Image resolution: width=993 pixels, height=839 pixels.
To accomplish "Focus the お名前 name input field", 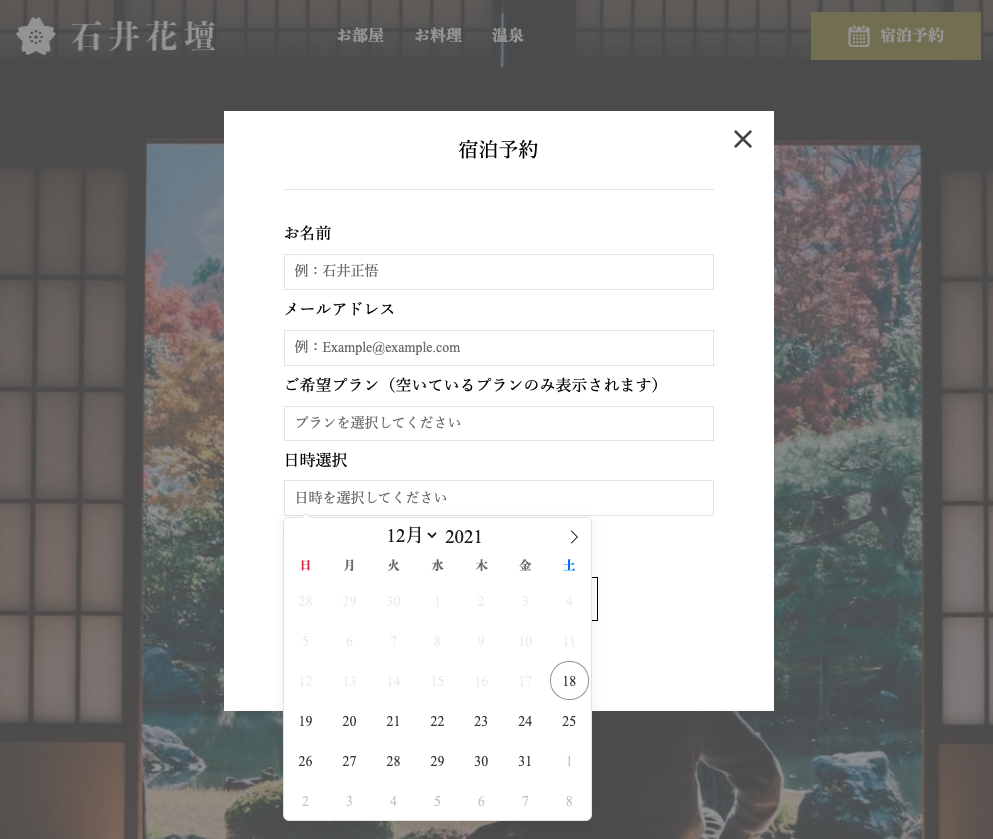I will [x=498, y=271].
